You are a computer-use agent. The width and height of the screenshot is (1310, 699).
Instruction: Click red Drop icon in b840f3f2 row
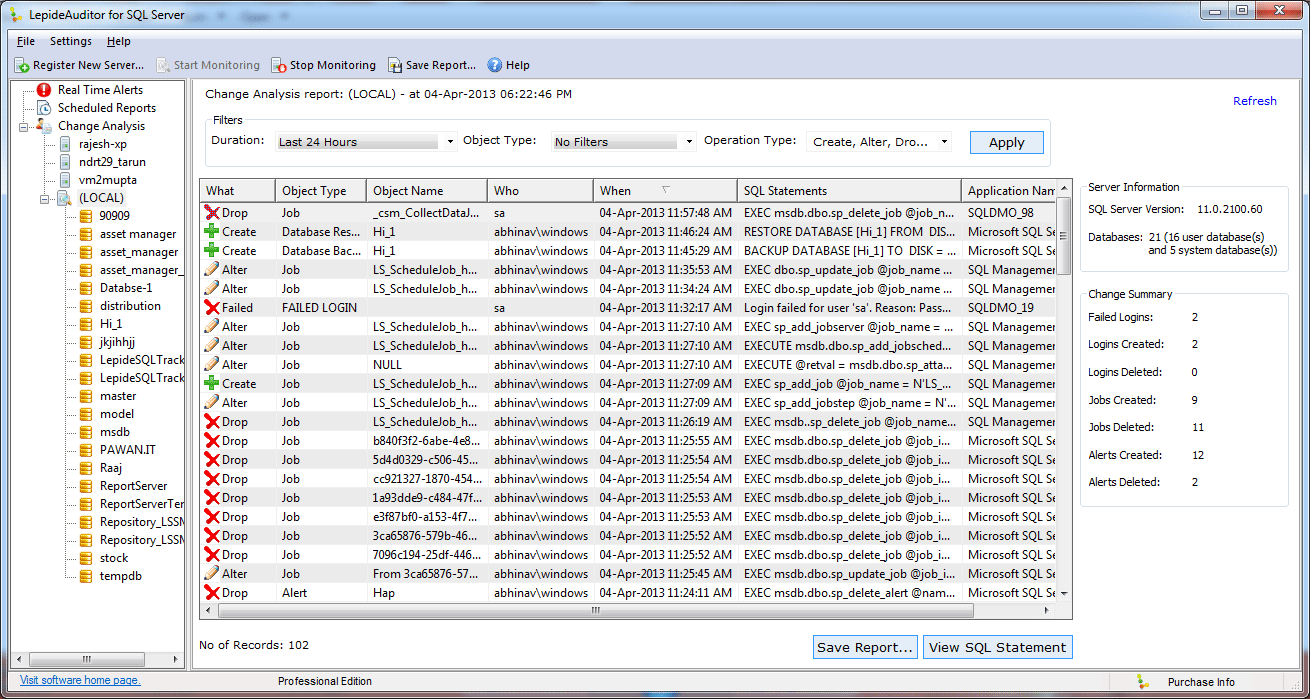pos(211,440)
